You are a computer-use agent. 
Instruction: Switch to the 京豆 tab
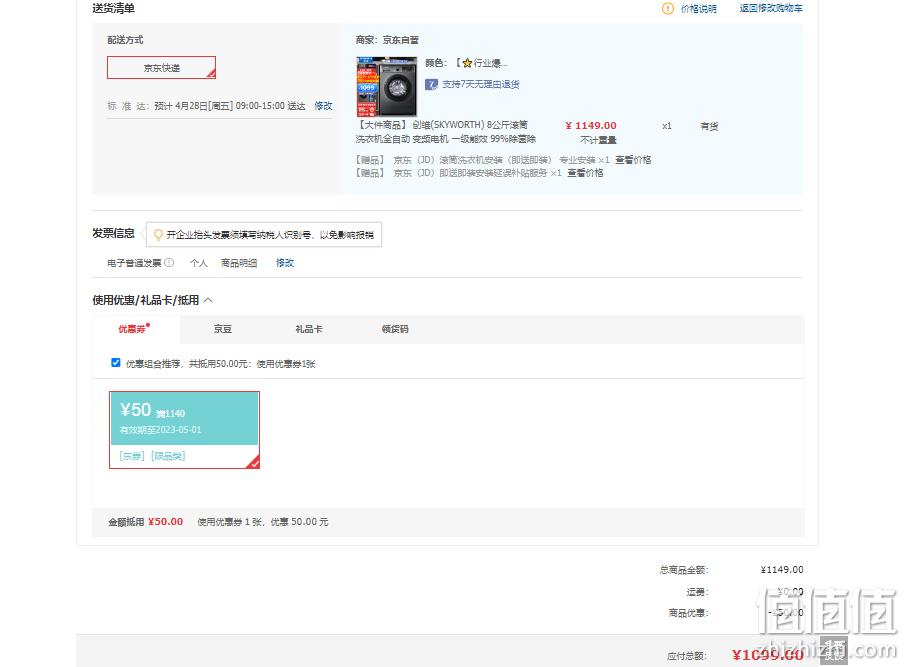point(222,329)
